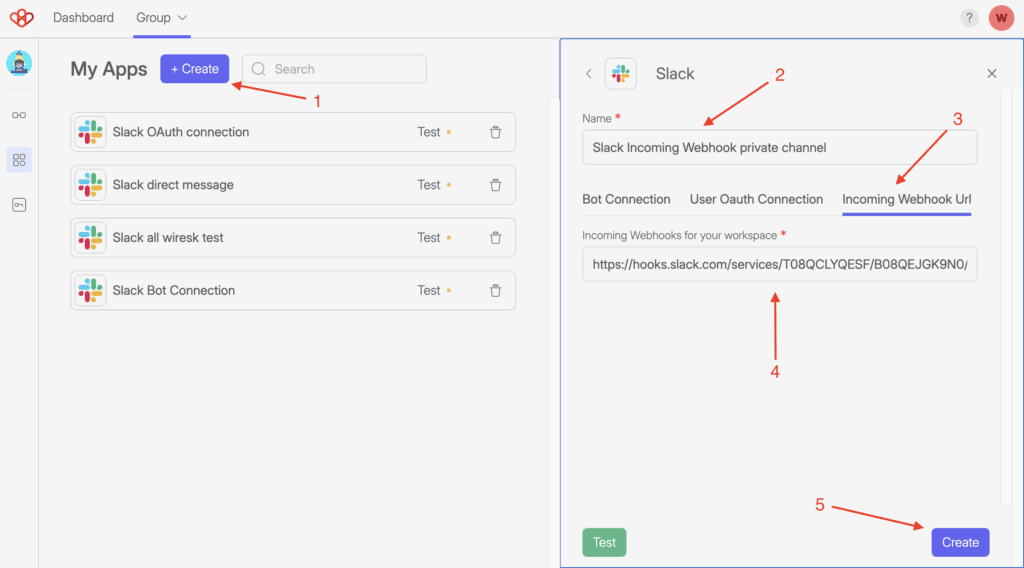Click Test label on Slack direct message

click(429, 185)
